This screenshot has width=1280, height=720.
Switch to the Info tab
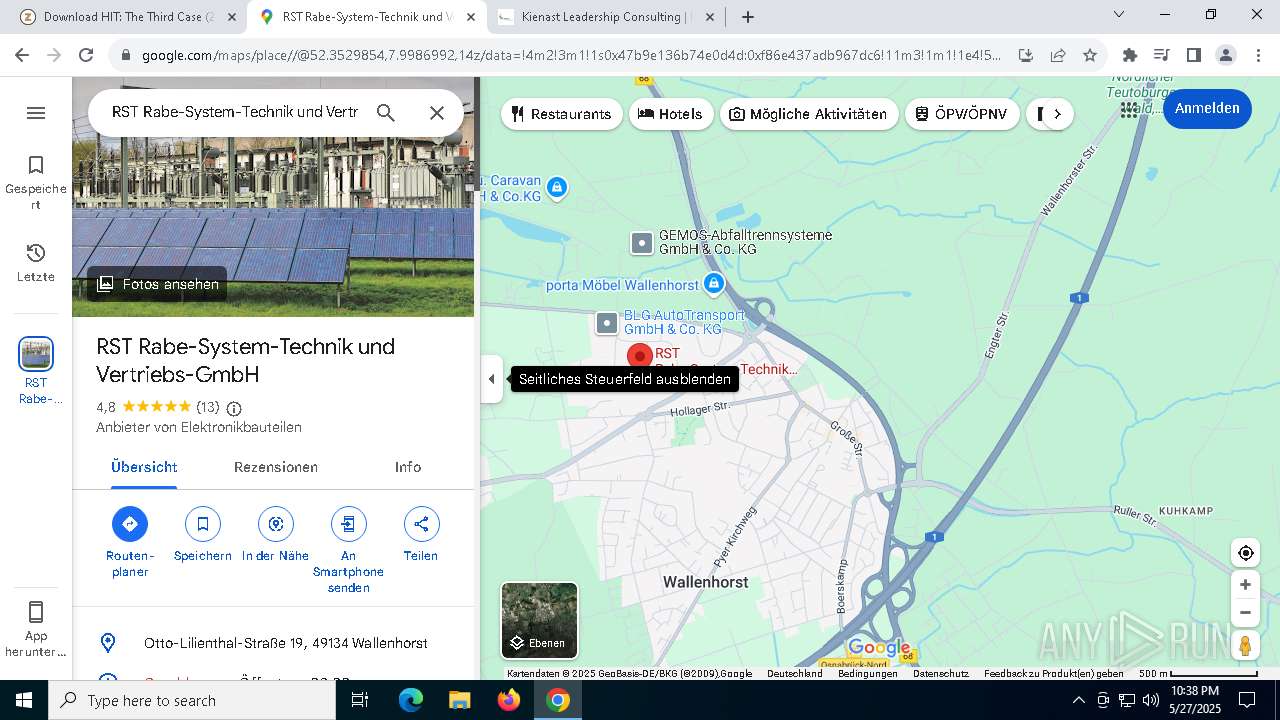408,467
